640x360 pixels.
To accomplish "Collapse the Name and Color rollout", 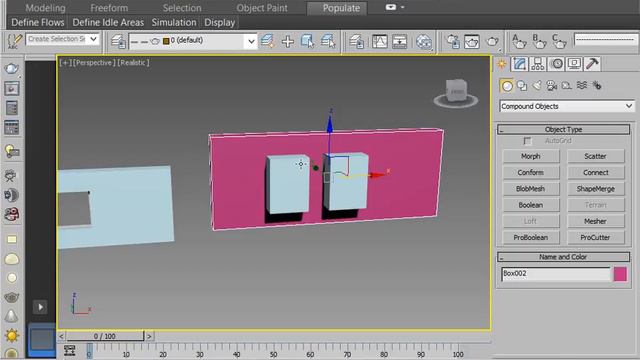I will click(x=563, y=257).
